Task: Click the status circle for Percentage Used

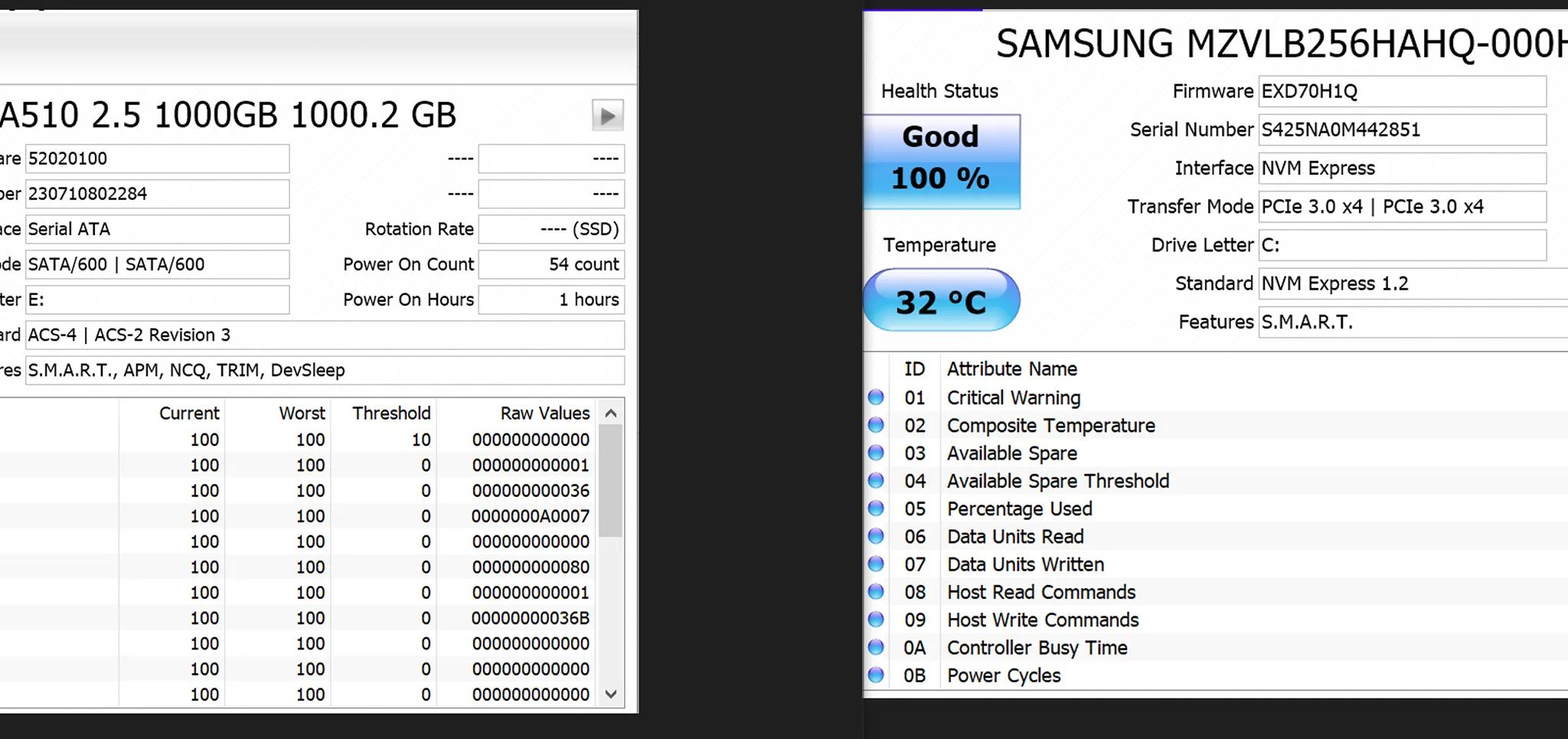Action: 876,508
